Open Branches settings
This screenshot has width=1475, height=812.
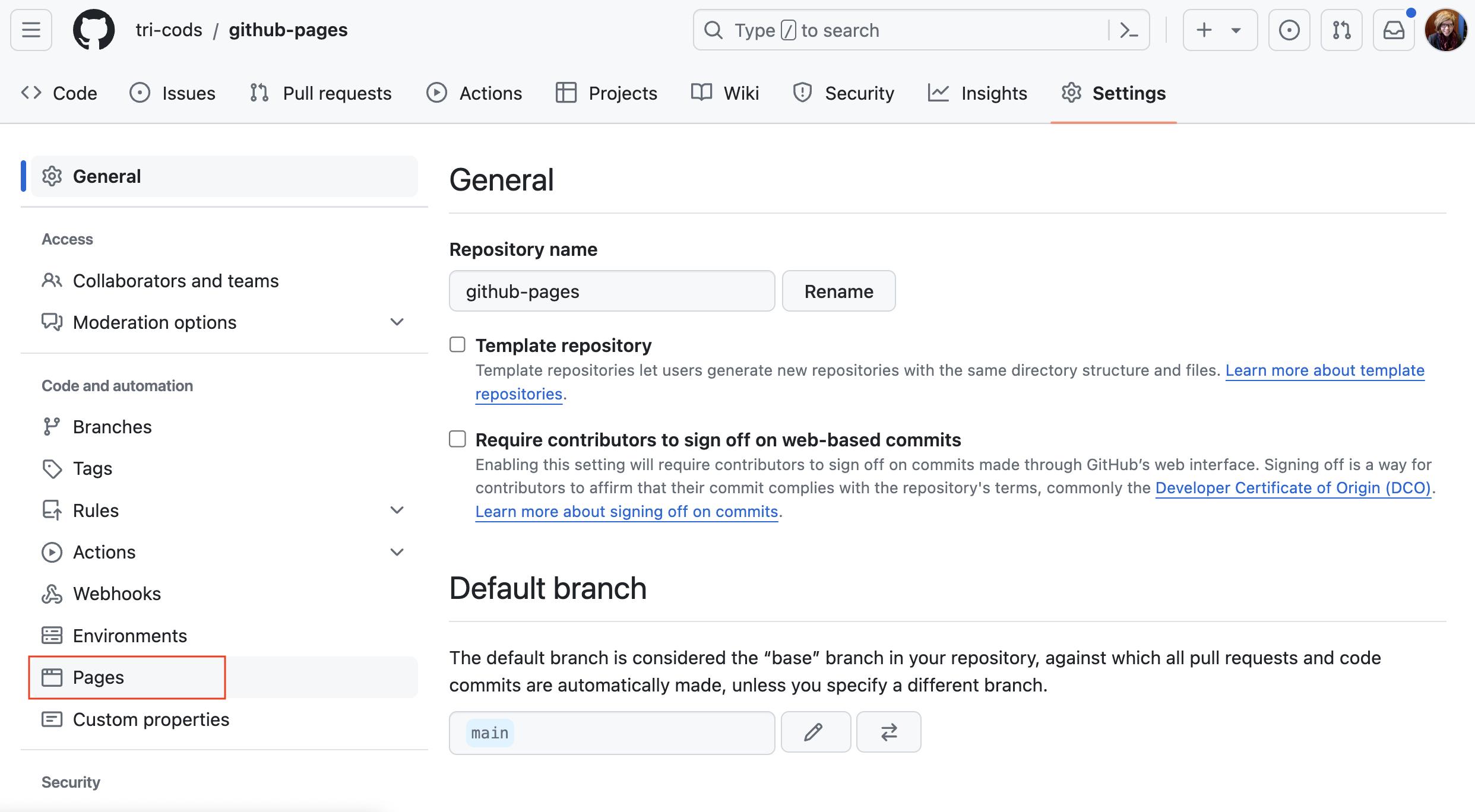tap(224, 427)
